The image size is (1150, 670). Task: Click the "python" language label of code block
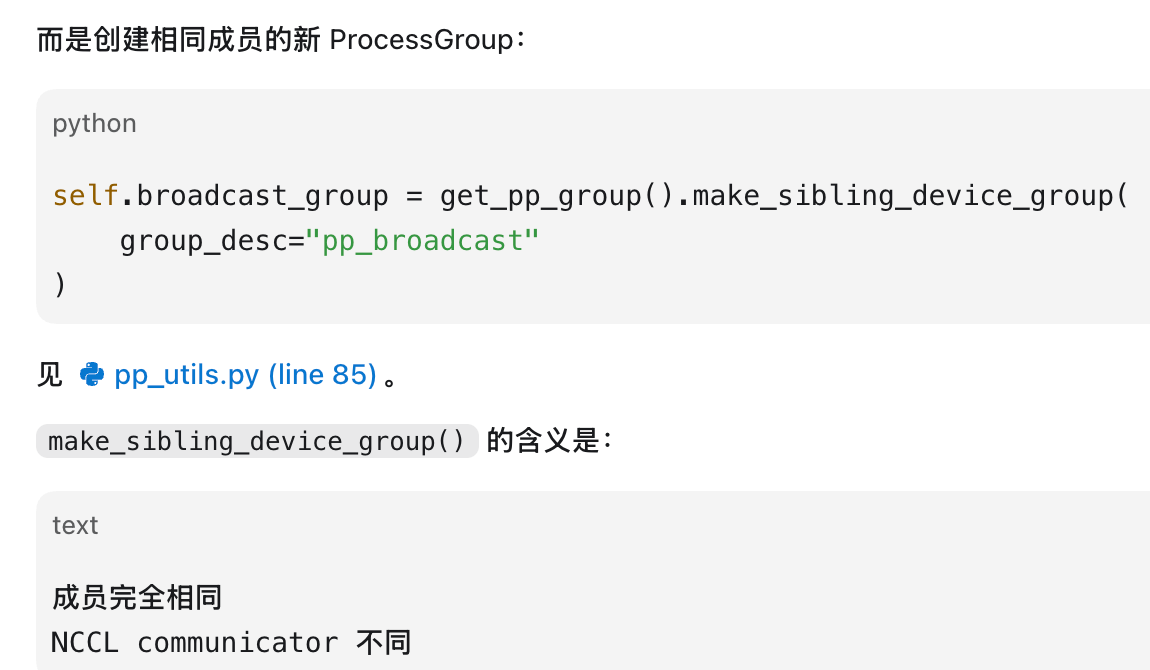(x=95, y=124)
